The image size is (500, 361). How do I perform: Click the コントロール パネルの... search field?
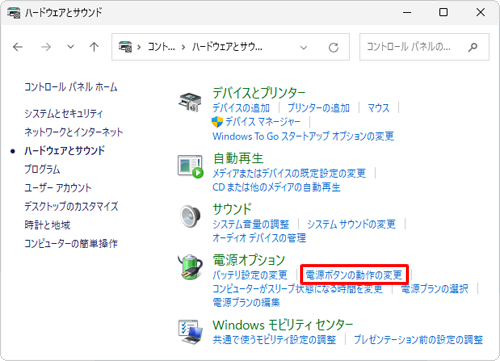coord(424,47)
